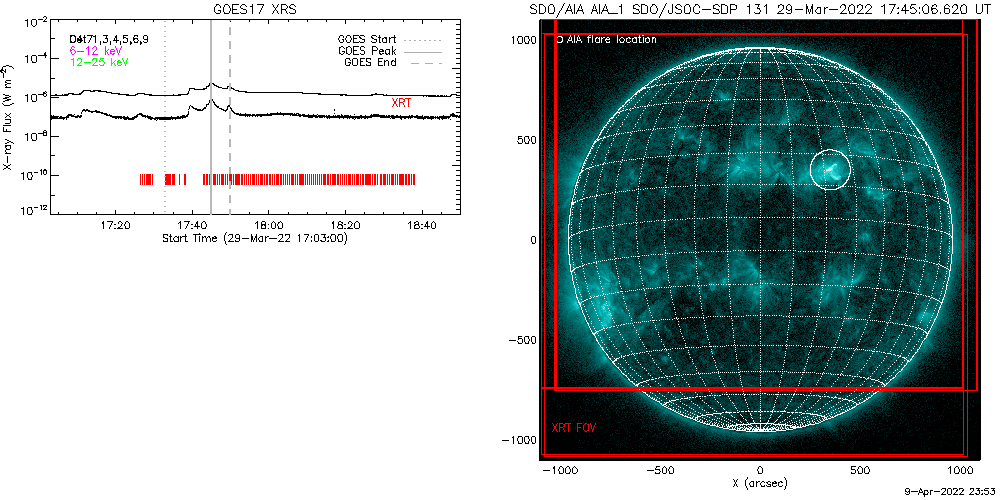The height and width of the screenshot is (500, 1000).
Task: Click the 'XRT FOV' red label
Action: (573, 427)
